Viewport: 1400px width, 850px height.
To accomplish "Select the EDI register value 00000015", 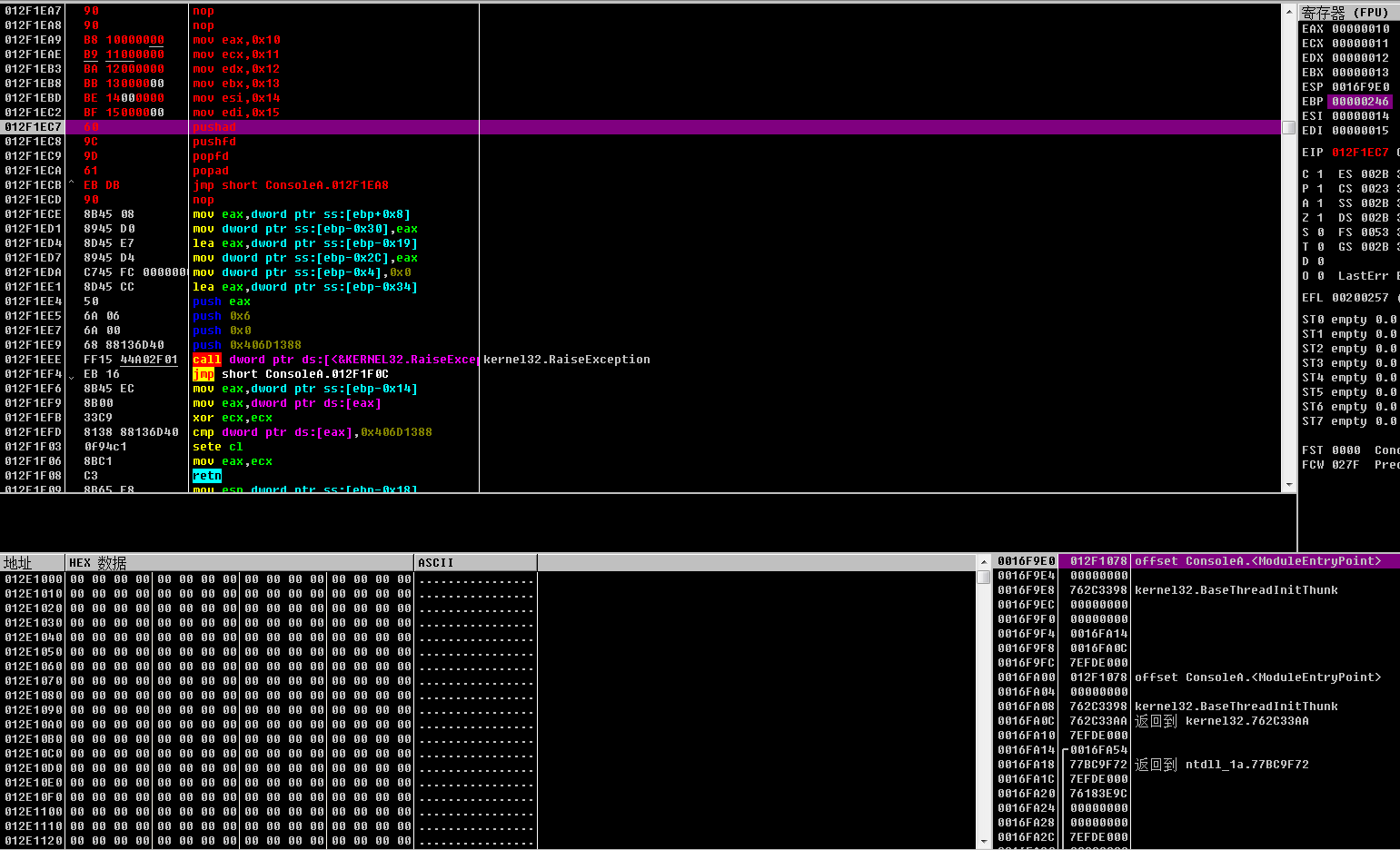I will click(x=1360, y=131).
